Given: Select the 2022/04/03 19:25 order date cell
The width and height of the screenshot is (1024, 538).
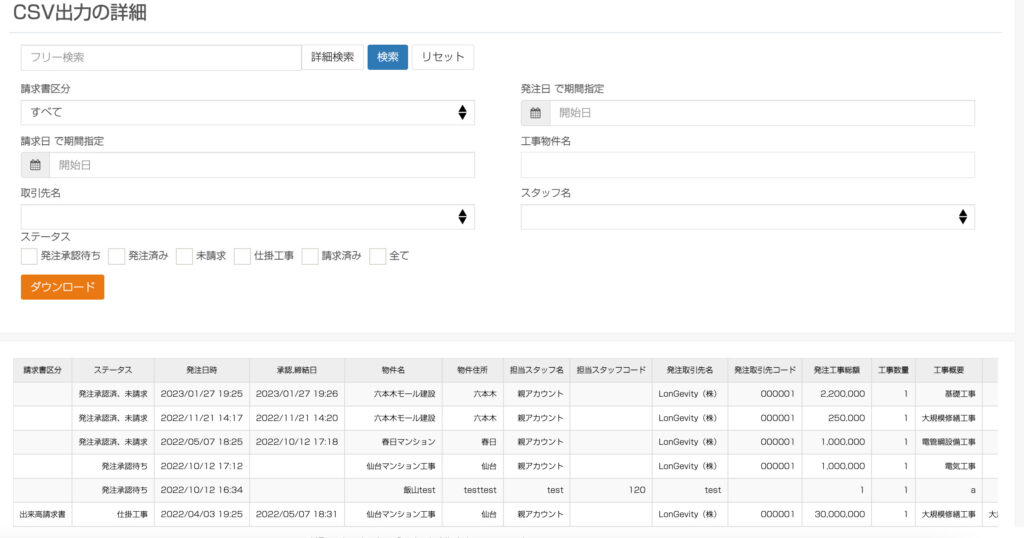Looking at the screenshot, I should tap(202, 514).
